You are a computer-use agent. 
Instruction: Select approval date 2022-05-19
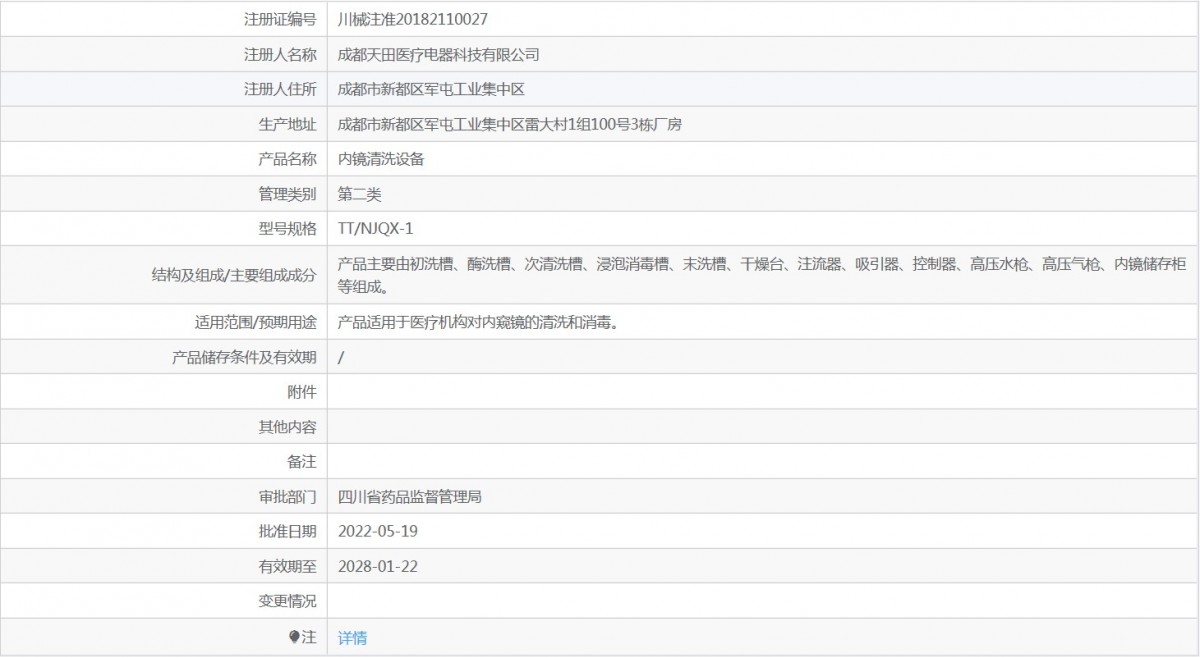coord(378,531)
